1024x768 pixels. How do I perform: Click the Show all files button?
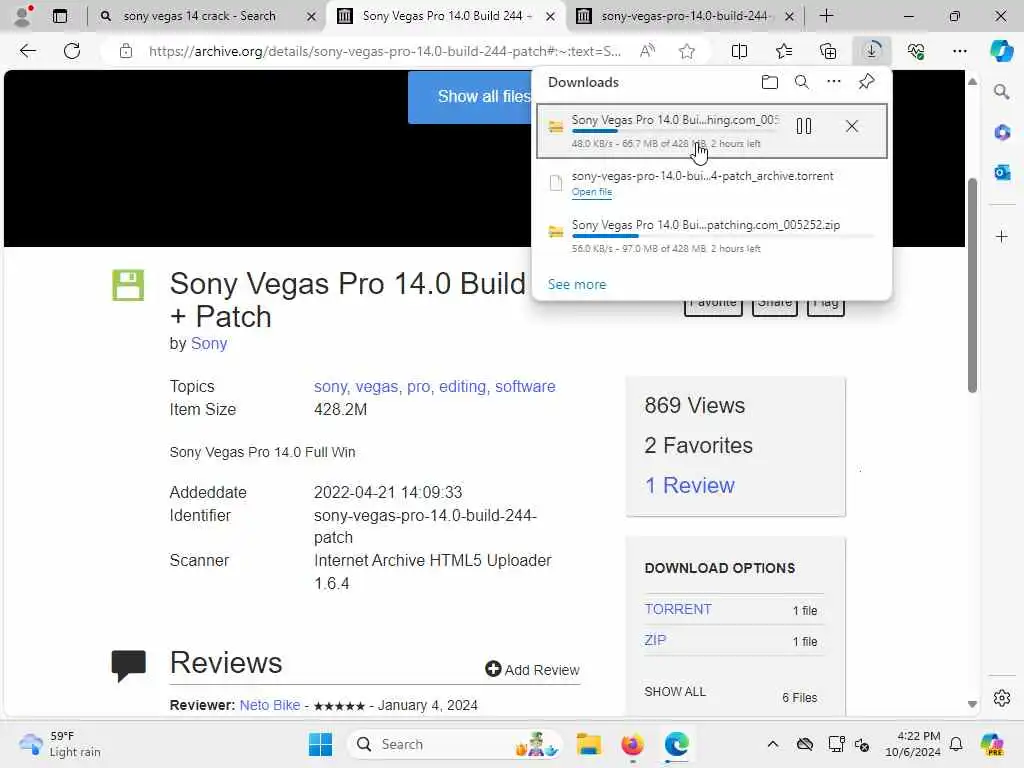[470, 97]
